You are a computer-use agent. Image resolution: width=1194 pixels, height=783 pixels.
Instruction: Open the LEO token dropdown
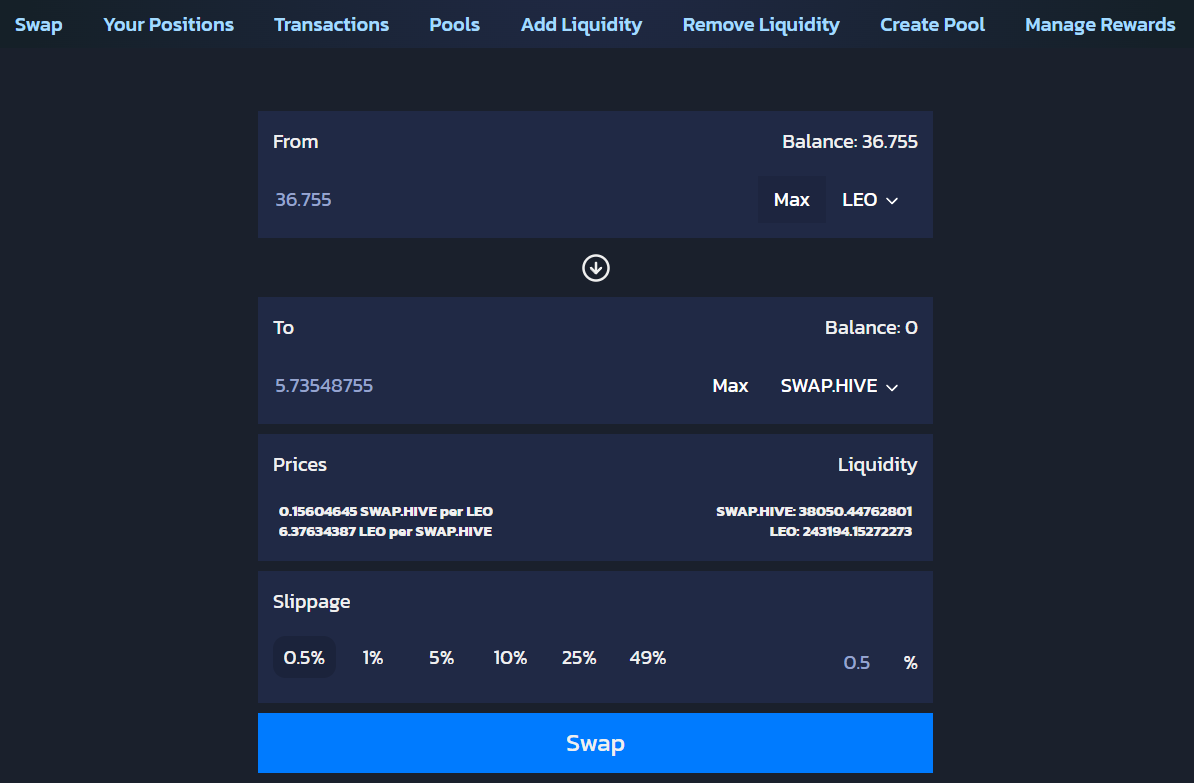click(x=870, y=200)
